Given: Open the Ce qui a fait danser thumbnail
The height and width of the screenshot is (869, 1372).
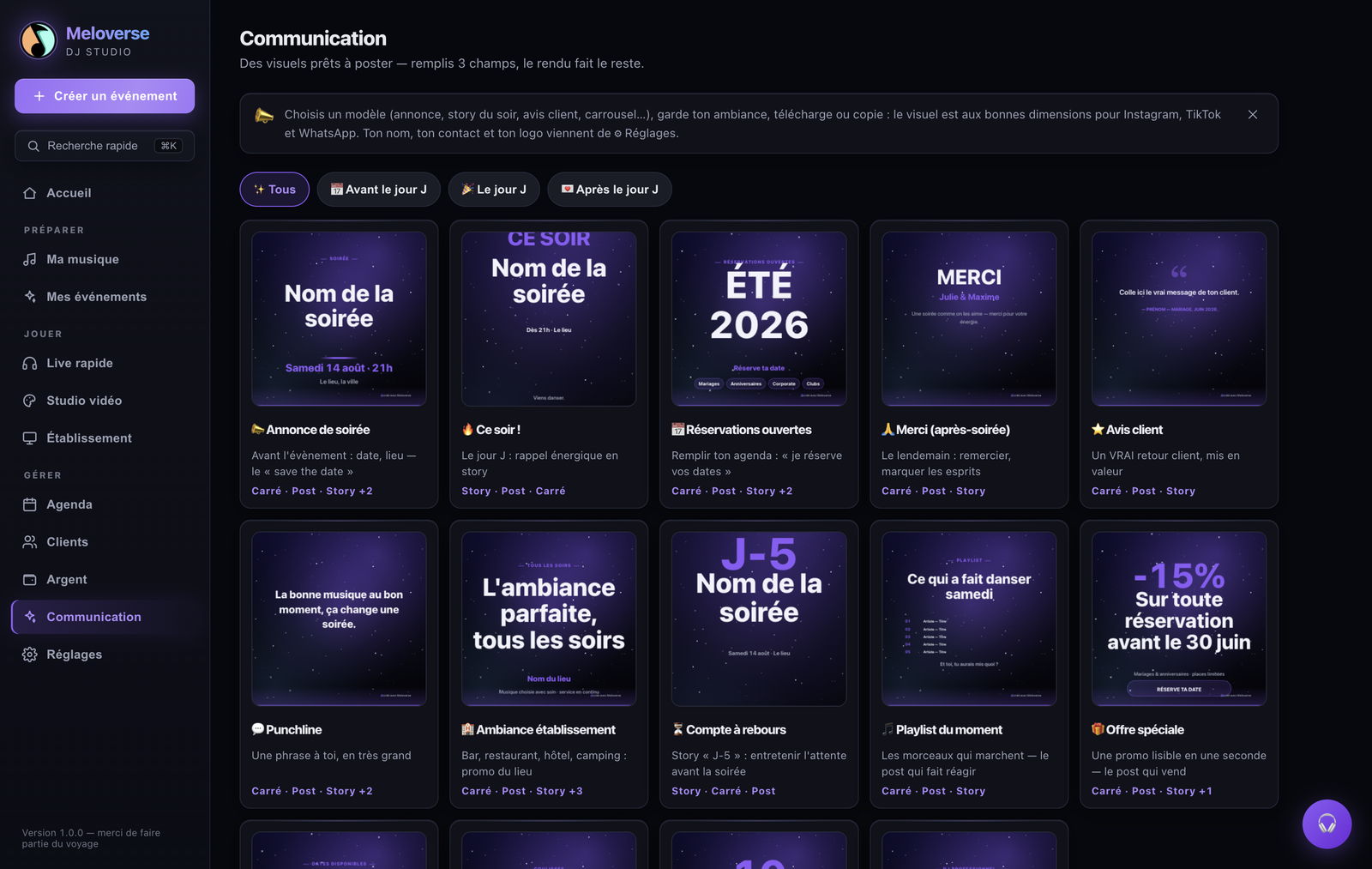Looking at the screenshot, I should click(969, 619).
